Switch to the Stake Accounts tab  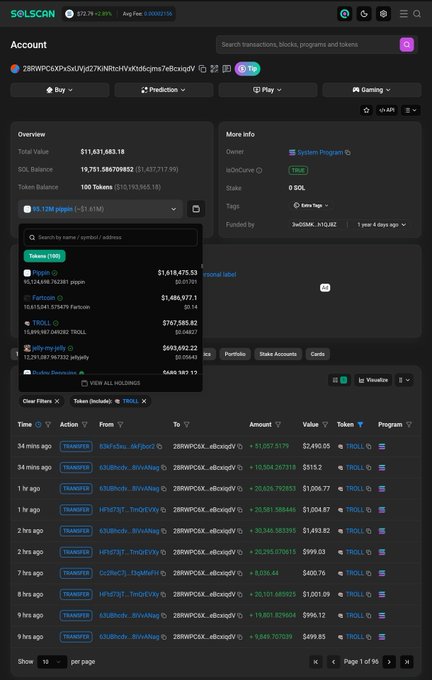coord(278,354)
